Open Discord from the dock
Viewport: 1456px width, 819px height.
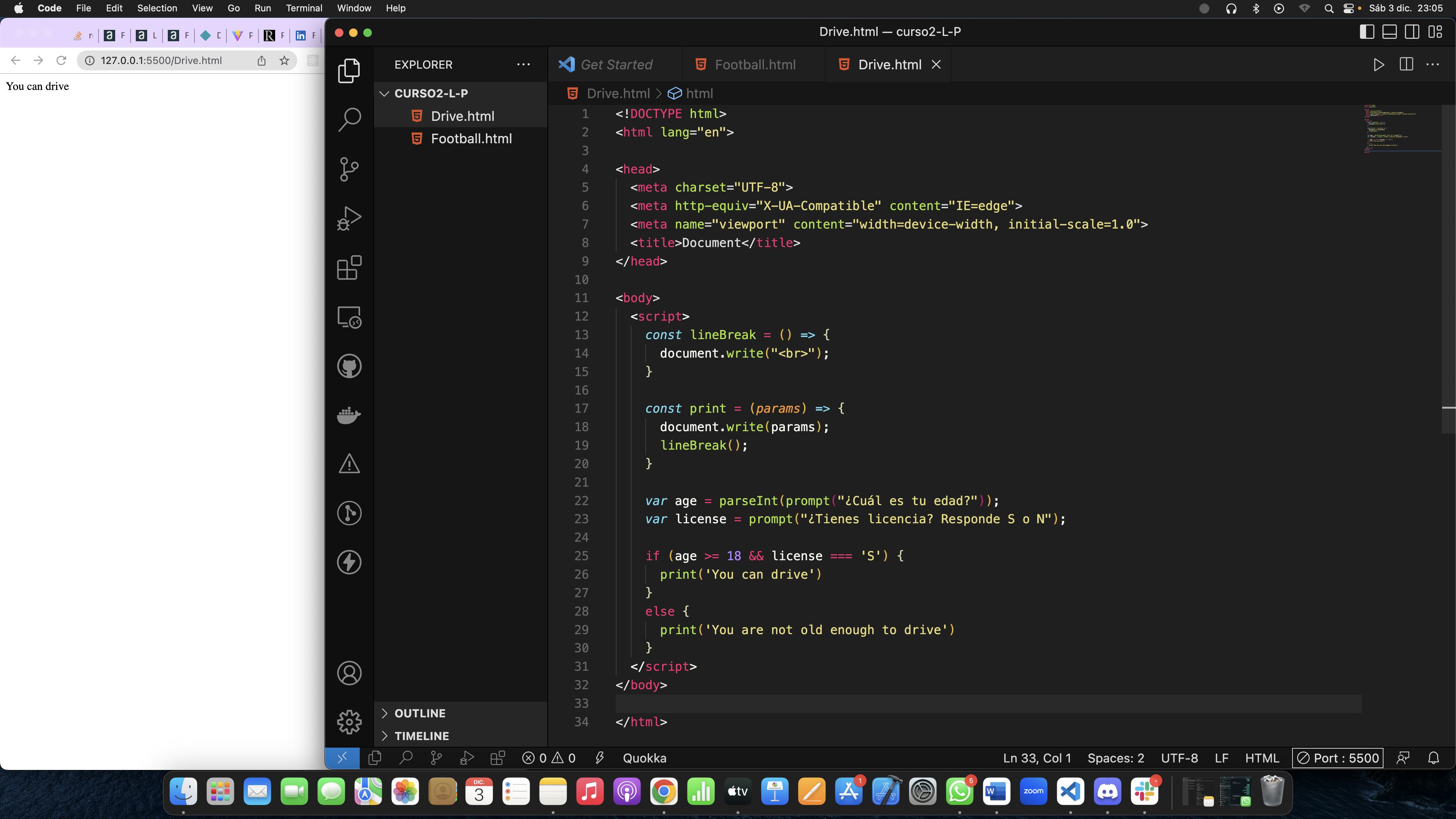[1107, 791]
